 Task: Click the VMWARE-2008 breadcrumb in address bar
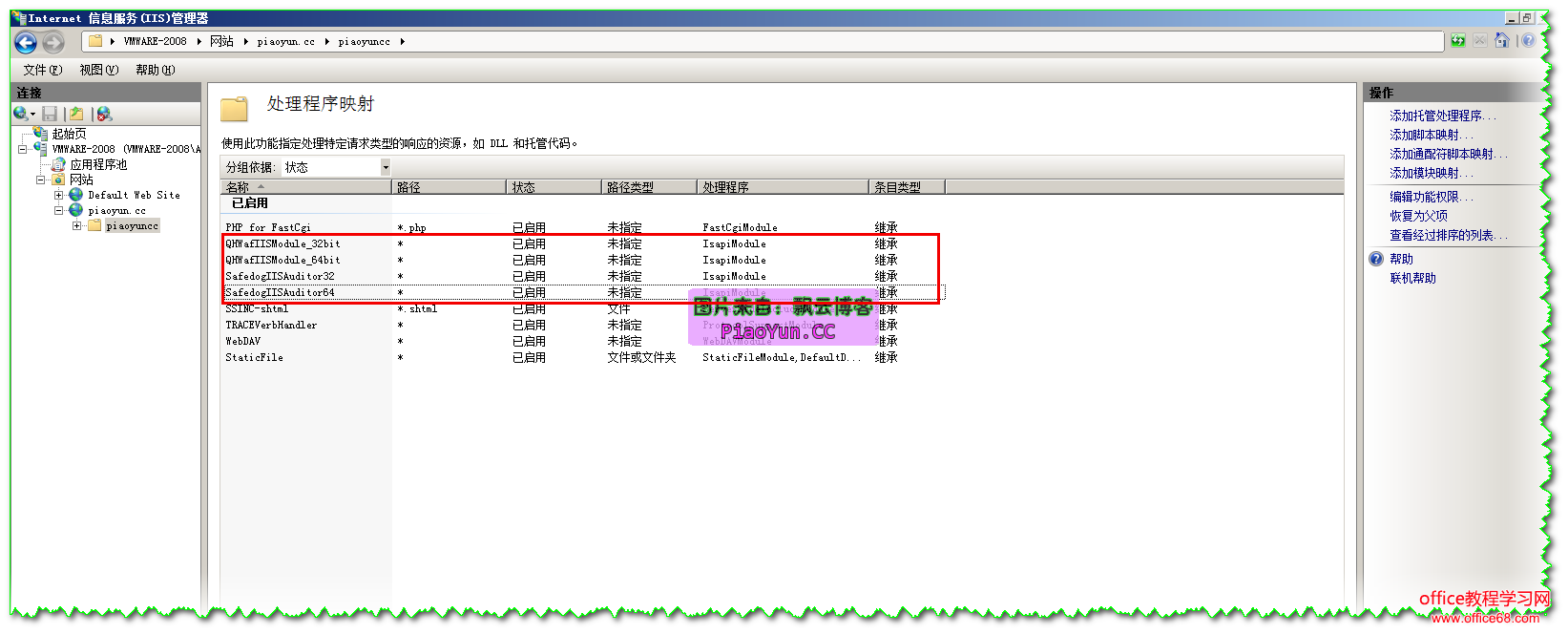155,41
